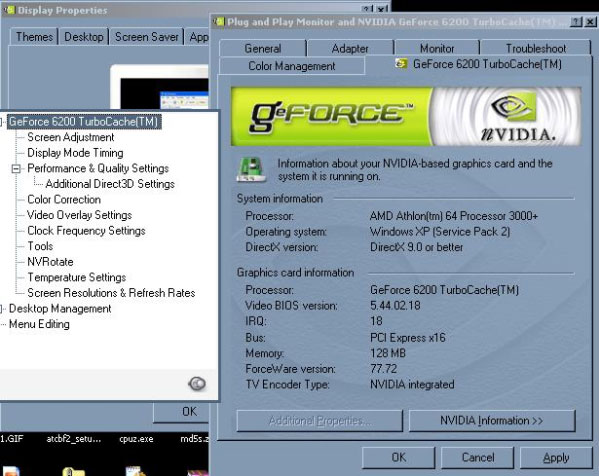599x476 pixels.
Task: Click Apply in the GeForce properties dialog
Action: 556,457
